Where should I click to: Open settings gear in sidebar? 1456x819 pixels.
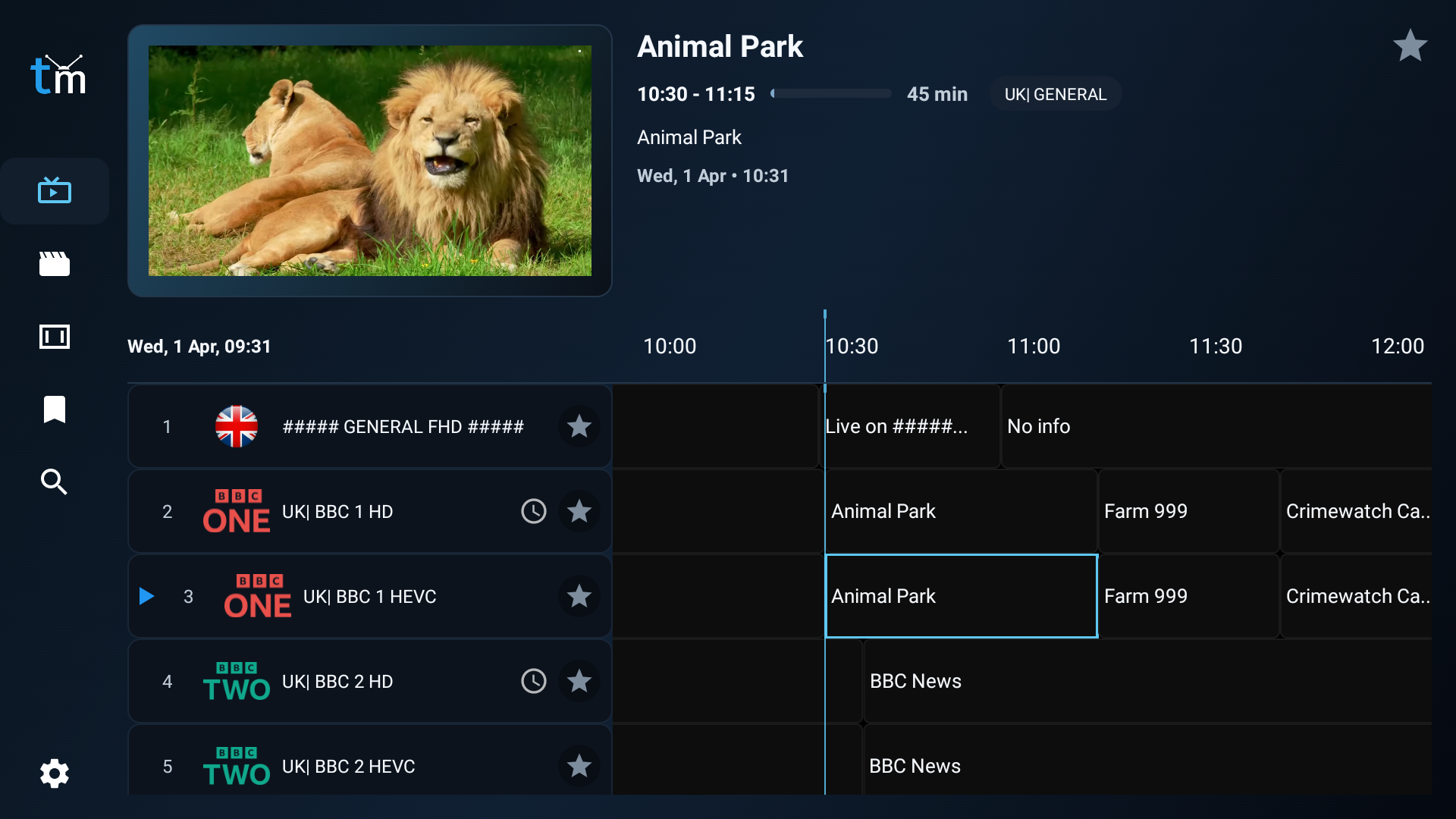(x=55, y=773)
